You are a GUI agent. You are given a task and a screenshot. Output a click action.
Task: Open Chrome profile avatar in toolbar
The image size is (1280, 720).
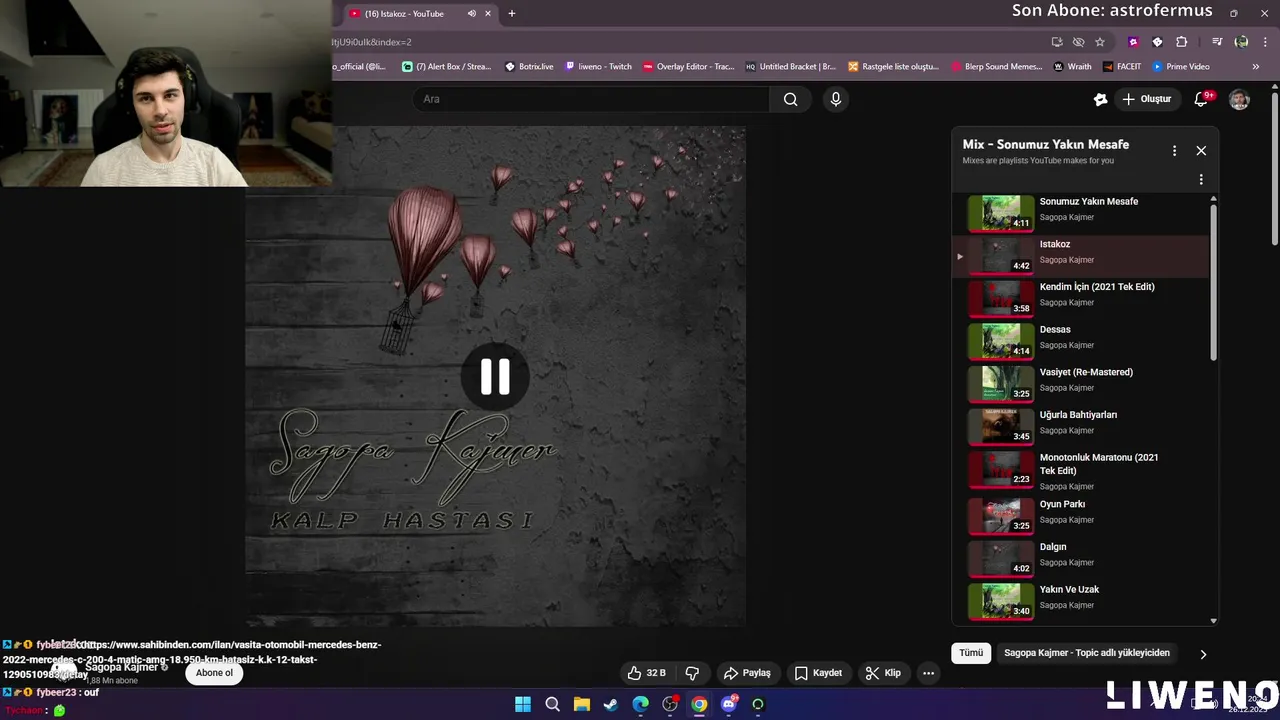(x=1241, y=42)
